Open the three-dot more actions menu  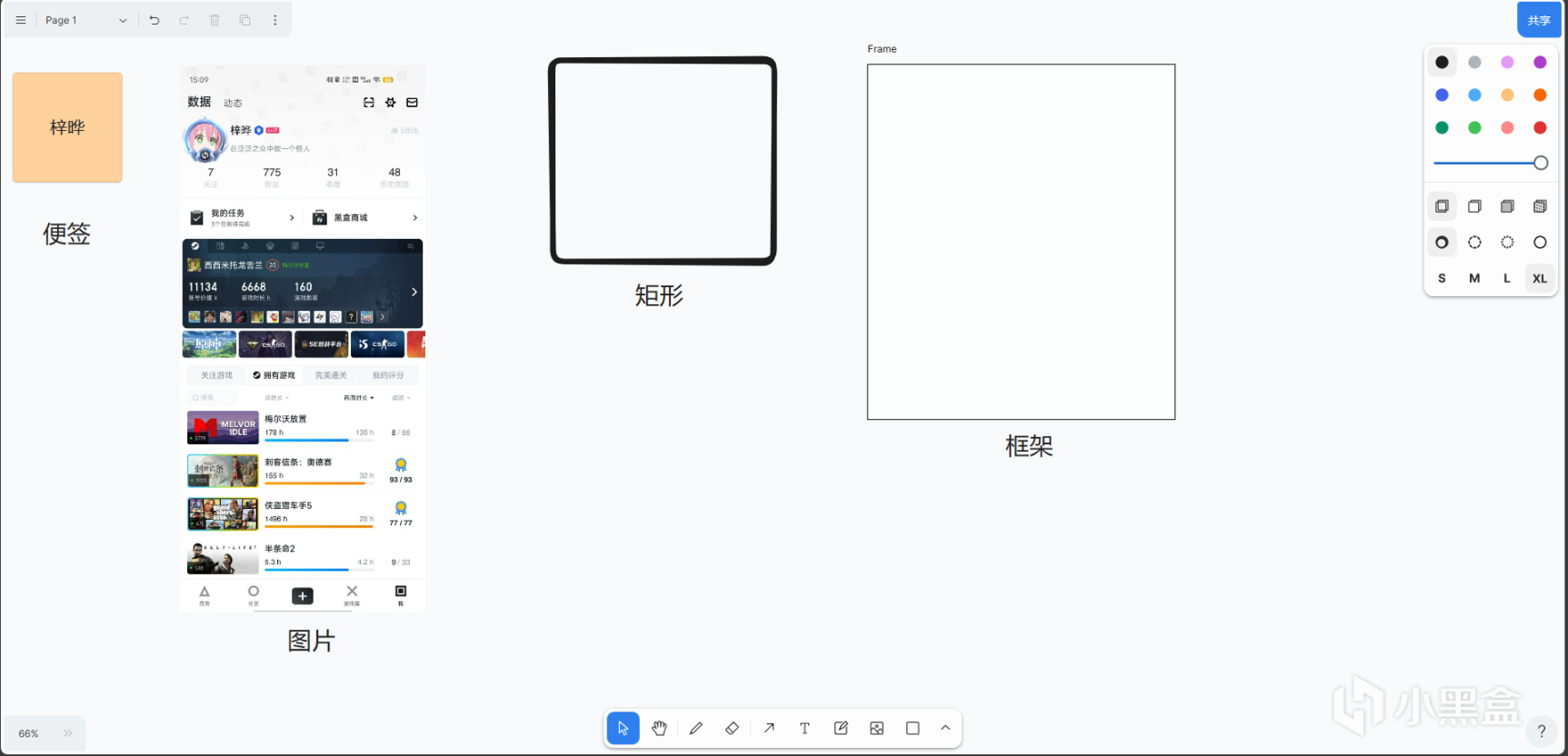click(x=275, y=20)
